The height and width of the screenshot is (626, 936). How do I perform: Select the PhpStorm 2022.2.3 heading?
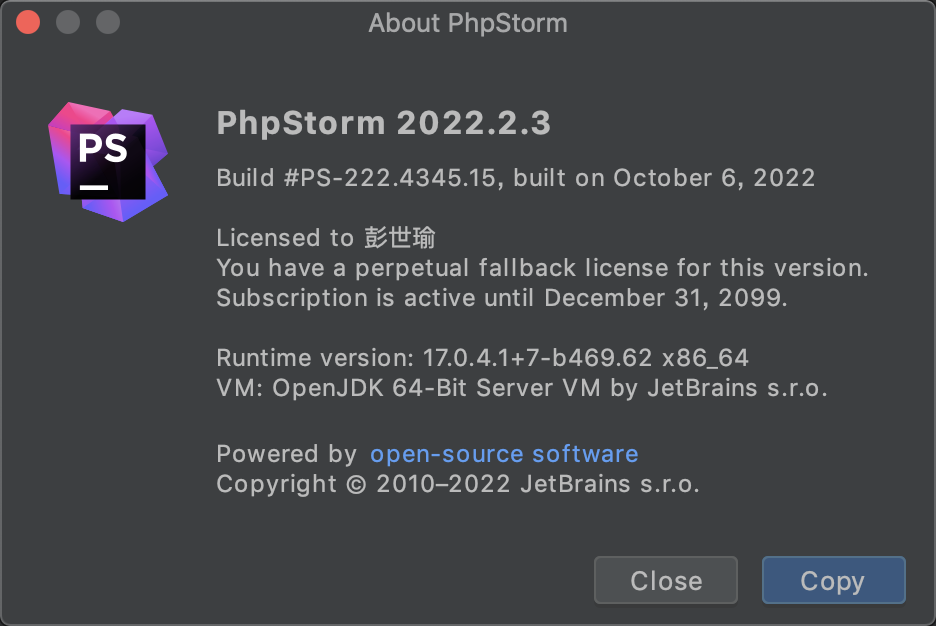384,123
